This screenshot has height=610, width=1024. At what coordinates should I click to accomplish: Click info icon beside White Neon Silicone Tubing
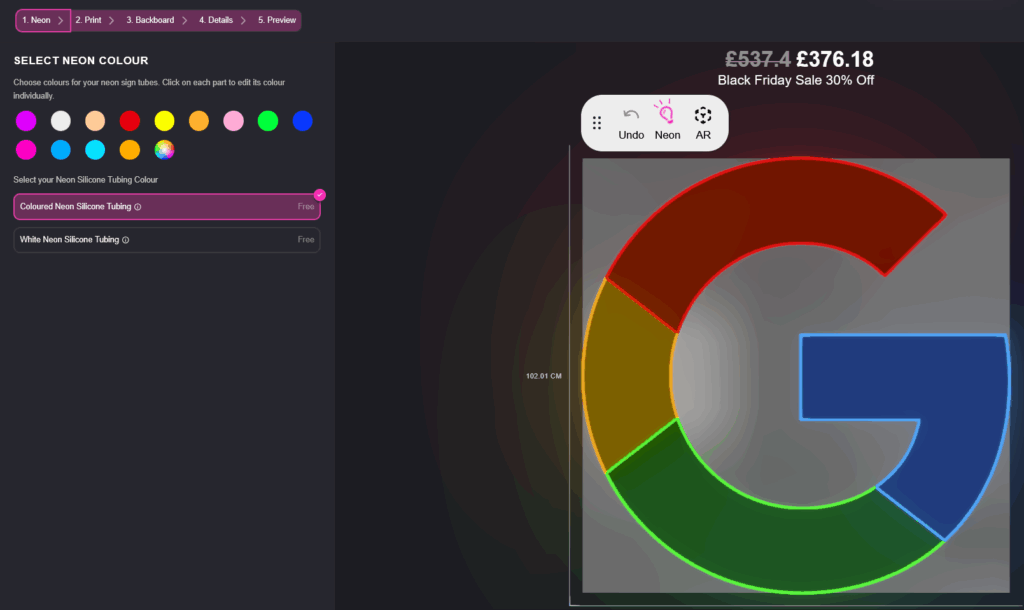[125, 240]
